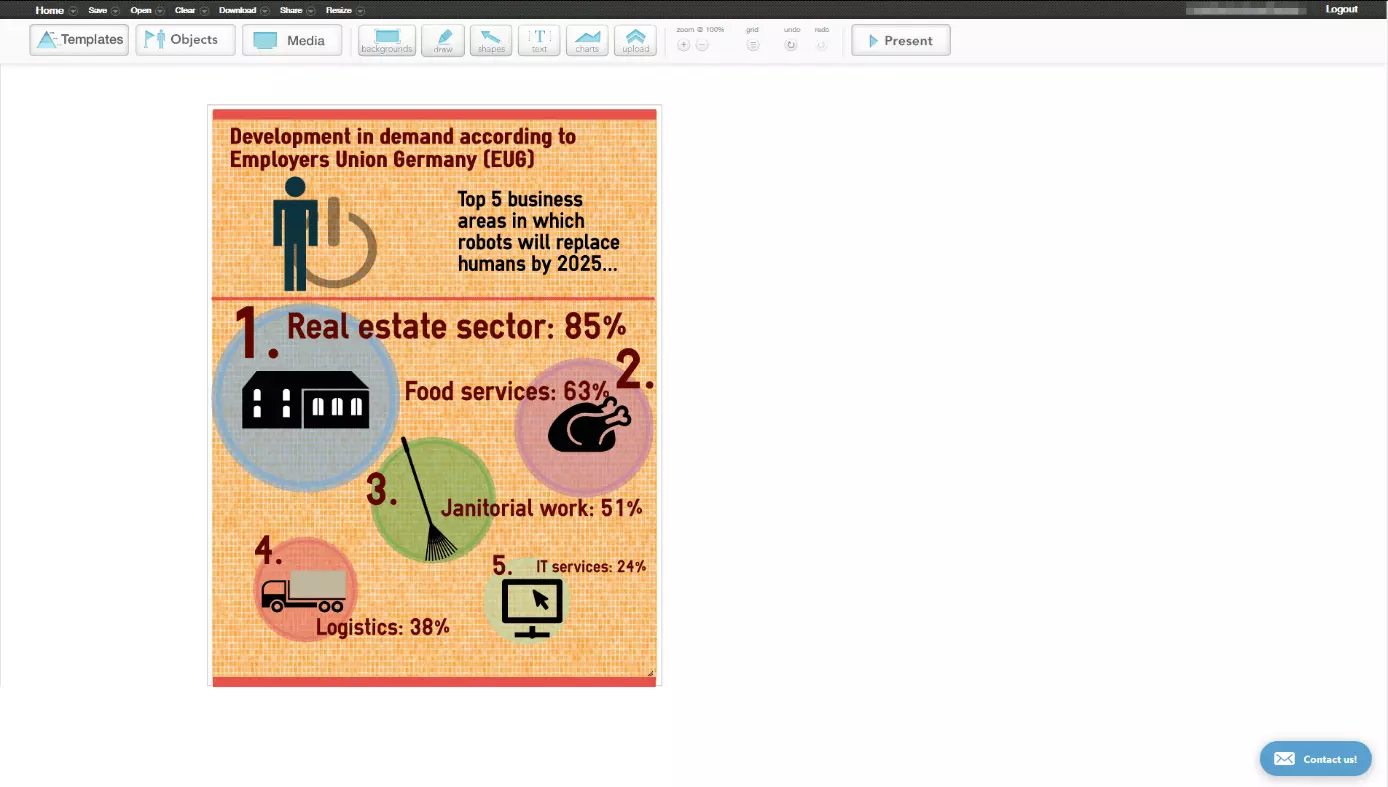
Task: Click the undo icon
Action: (791, 45)
